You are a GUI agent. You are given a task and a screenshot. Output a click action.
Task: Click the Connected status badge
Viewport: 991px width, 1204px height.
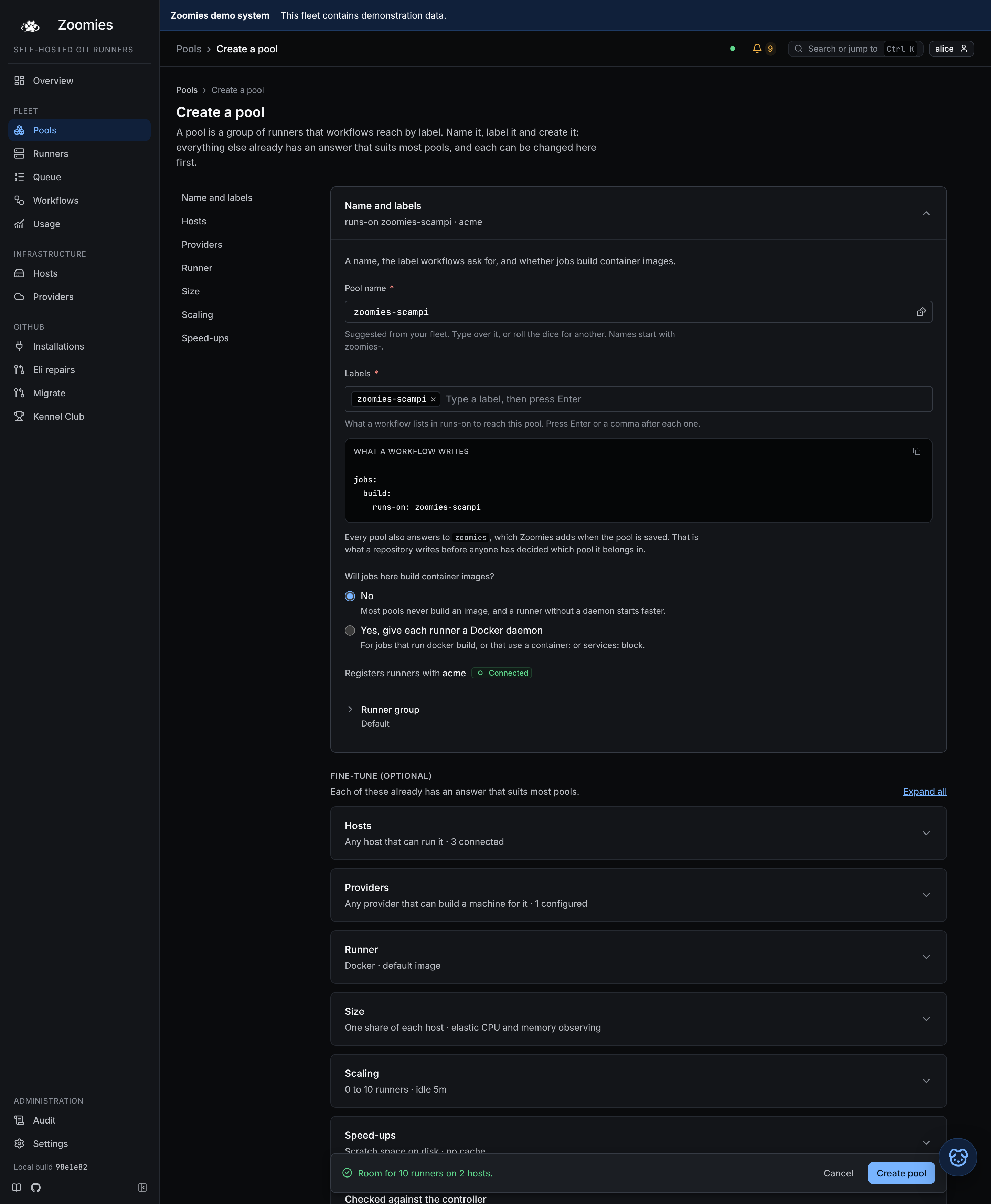[502, 673]
